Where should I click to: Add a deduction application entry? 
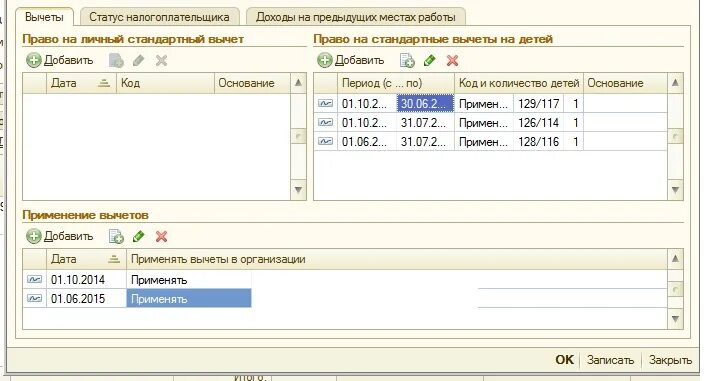(59, 236)
